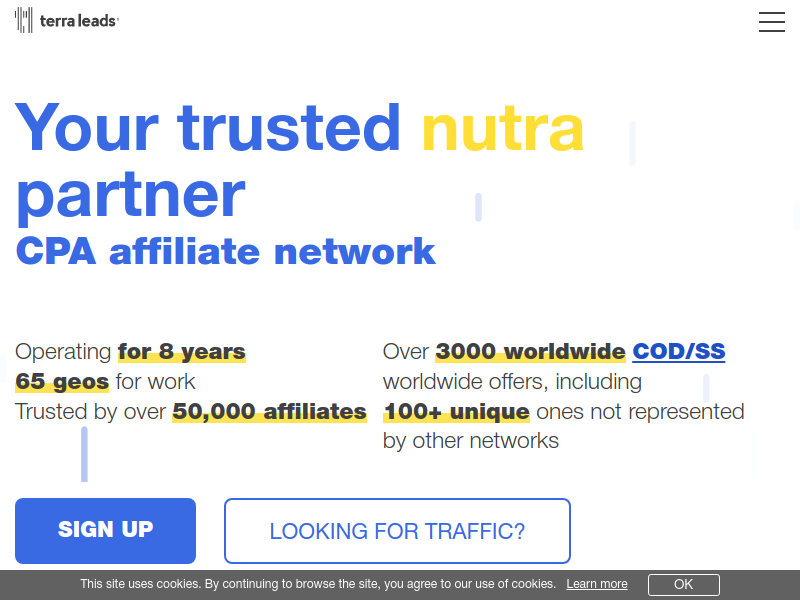This screenshot has width=800, height=600.
Task: Click the SIGN UP button
Action: pyautogui.click(x=106, y=531)
